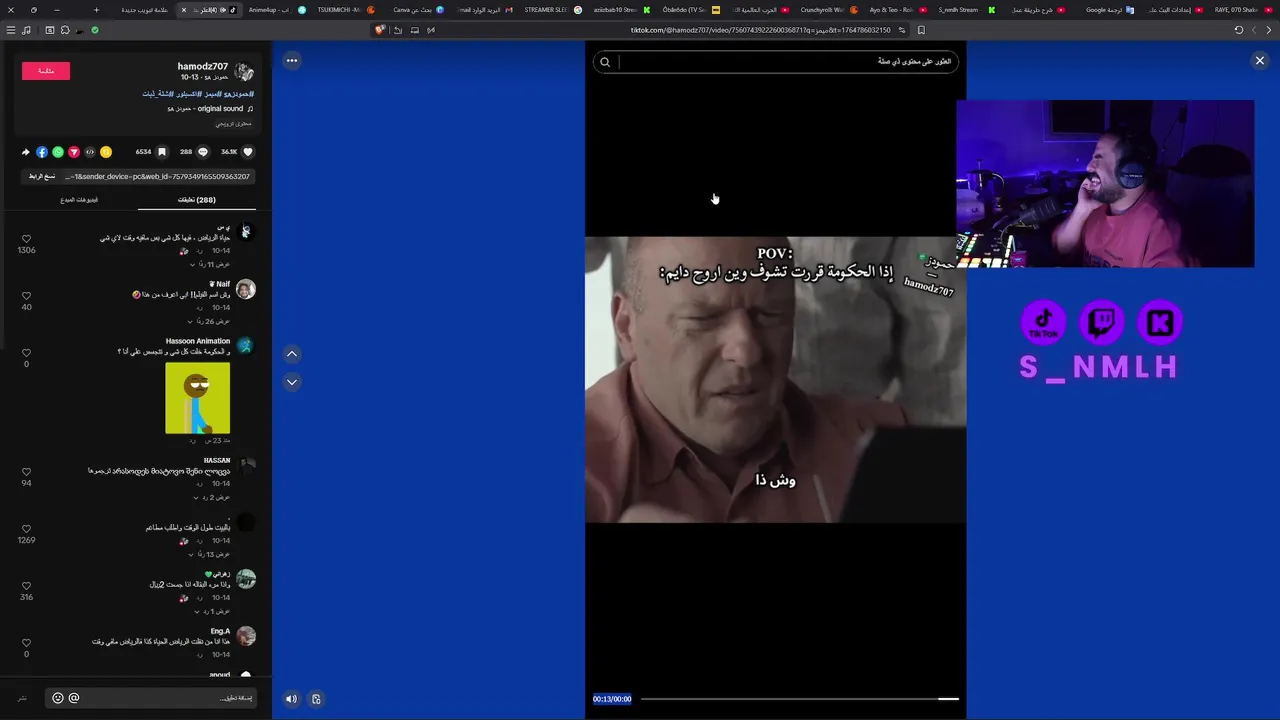Share the video to Facebook
The height and width of the screenshot is (720, 1280).
pos(42,152)
